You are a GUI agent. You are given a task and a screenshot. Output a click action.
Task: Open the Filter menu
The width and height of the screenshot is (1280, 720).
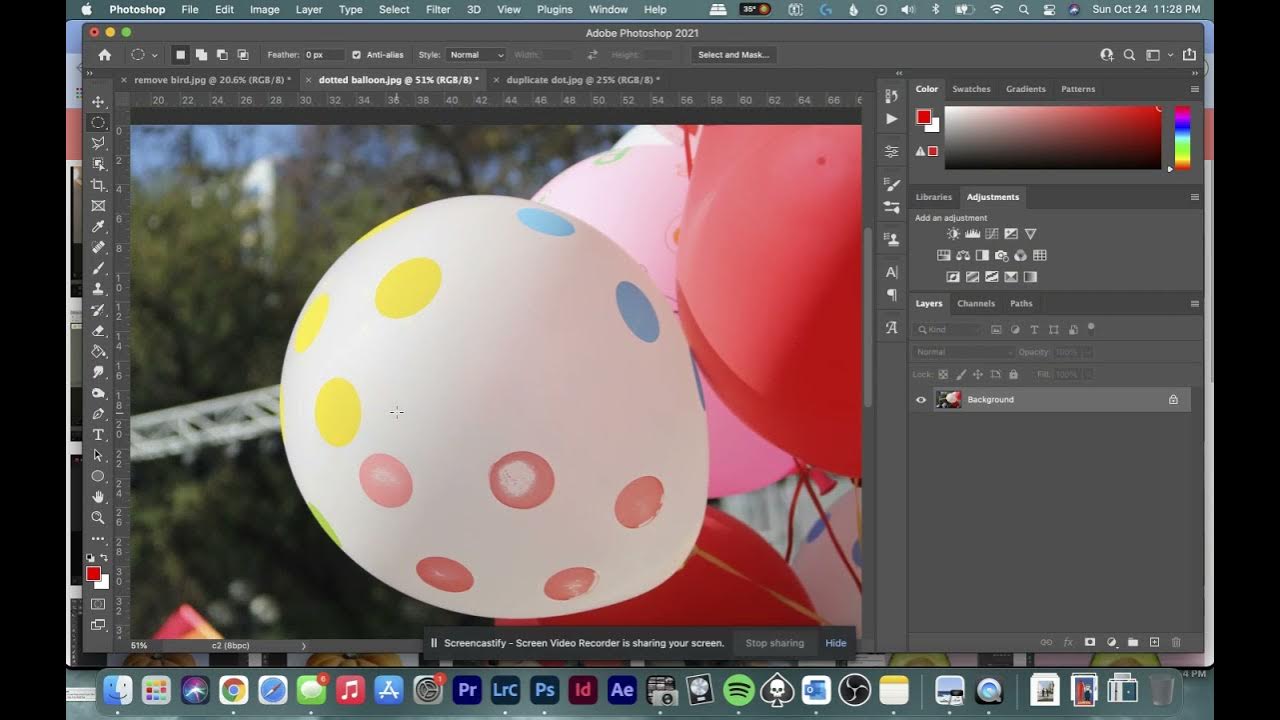click(438, 9)
